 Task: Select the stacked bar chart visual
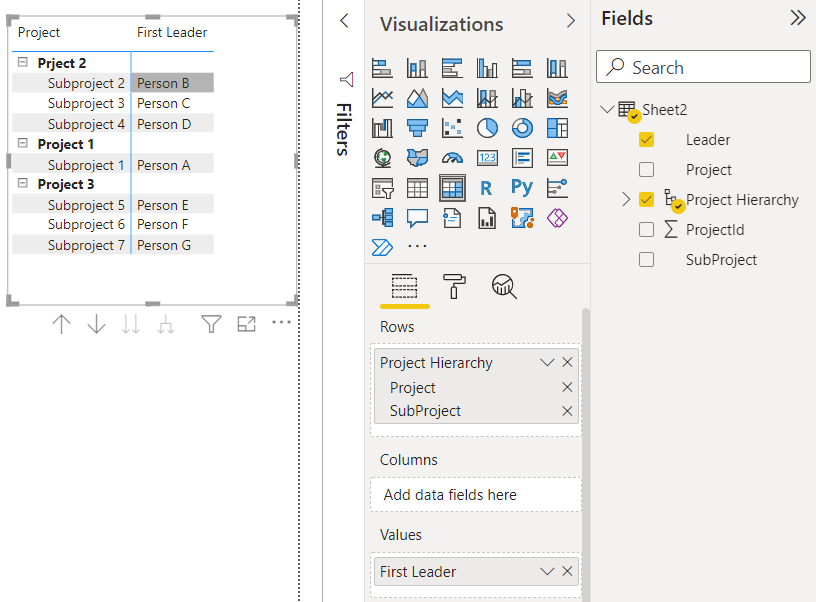pos(382,68)
